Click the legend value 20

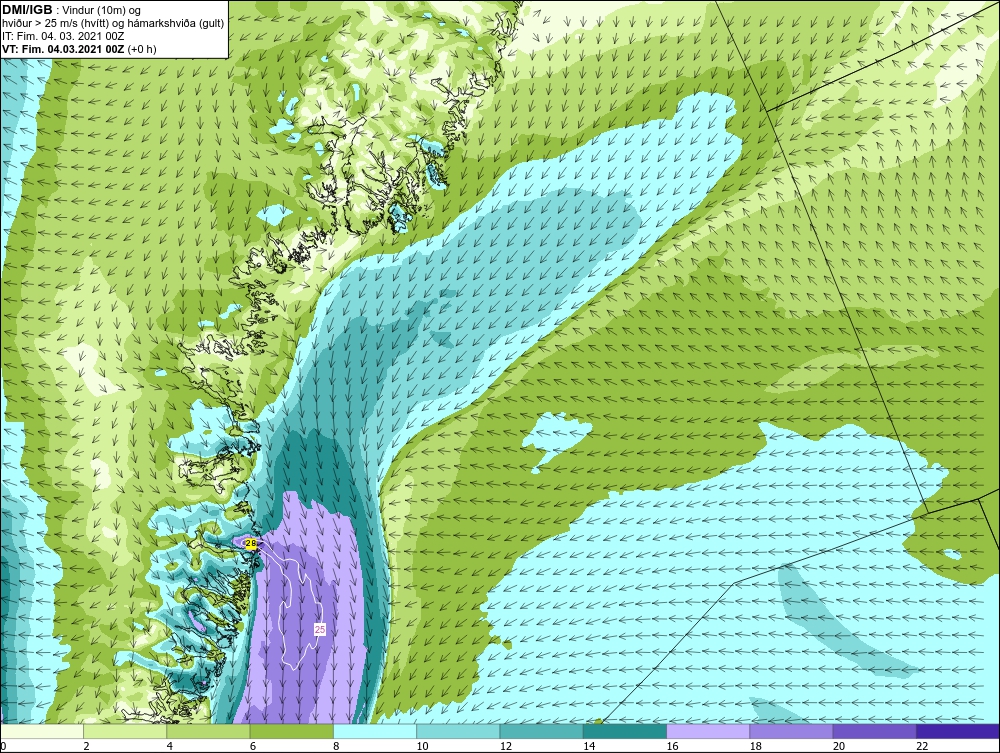coord(839,747)
